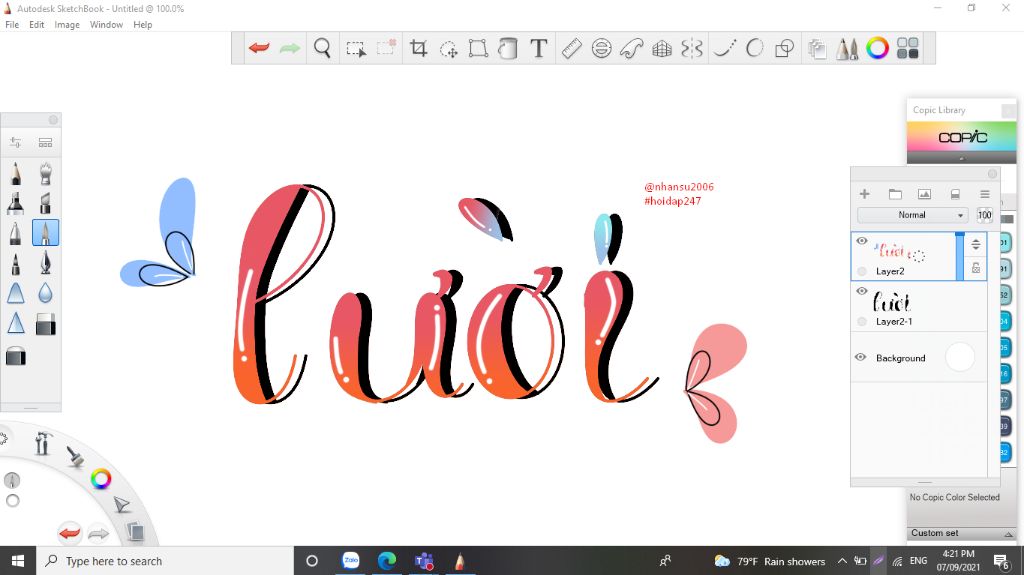Viewport: 1024px width, 575px height.
Task: Collapse the Copic Library color map arrow
Action: point(961,159)
